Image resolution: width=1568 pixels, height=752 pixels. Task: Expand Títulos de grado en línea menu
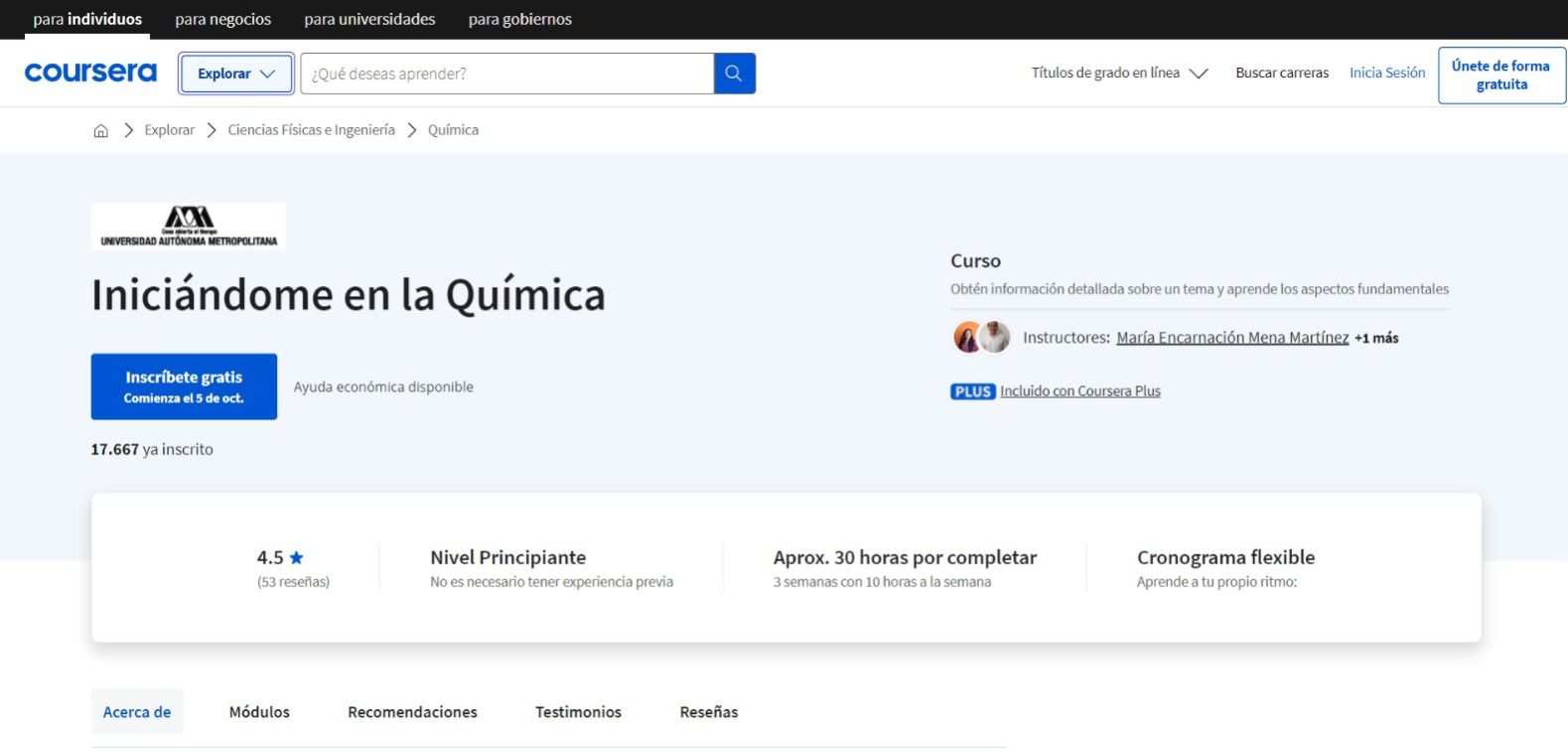pos(1119,73)
